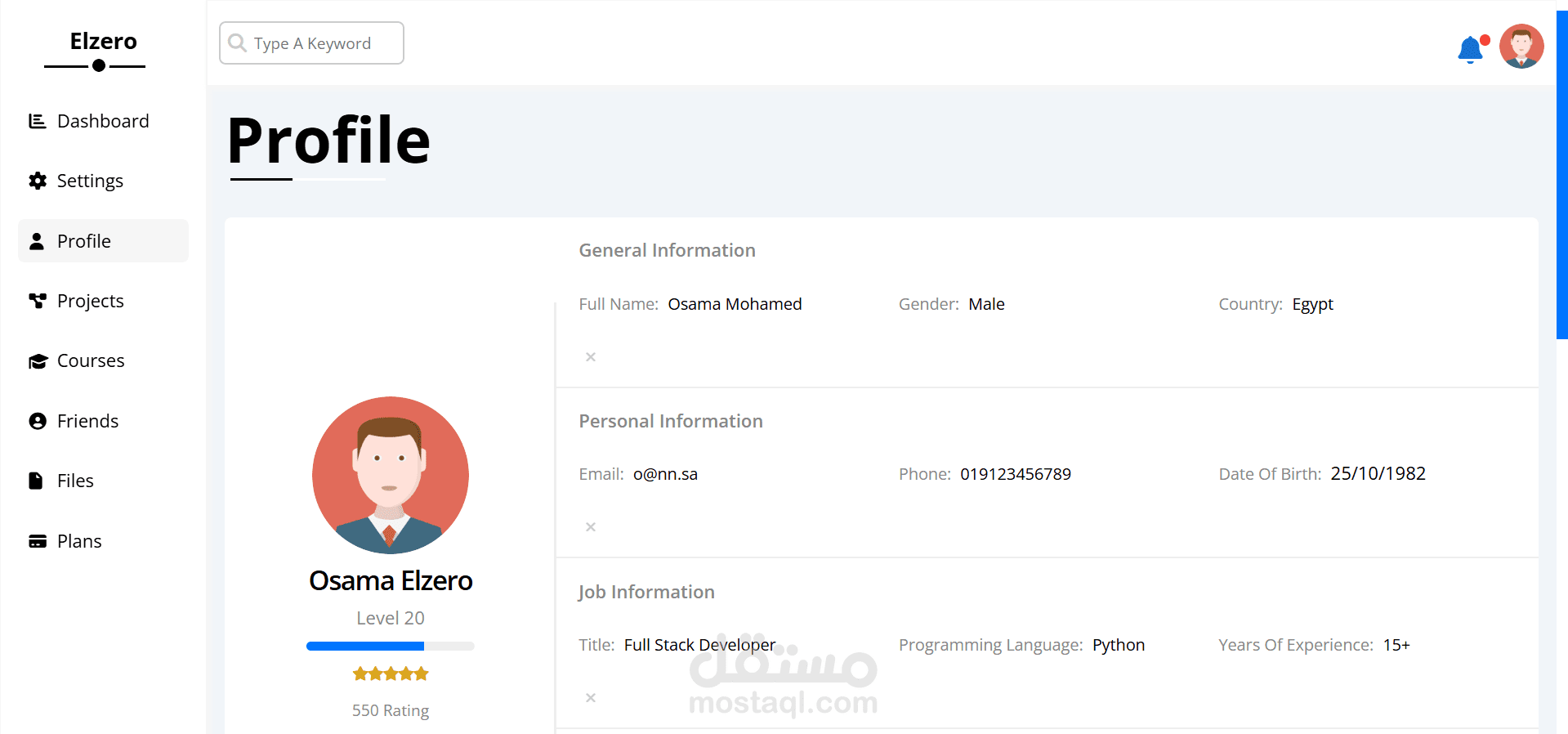Viewport: 1568px width, 734px height.
Task: Open the top-right user avatar
Action: coord(1521,47)
